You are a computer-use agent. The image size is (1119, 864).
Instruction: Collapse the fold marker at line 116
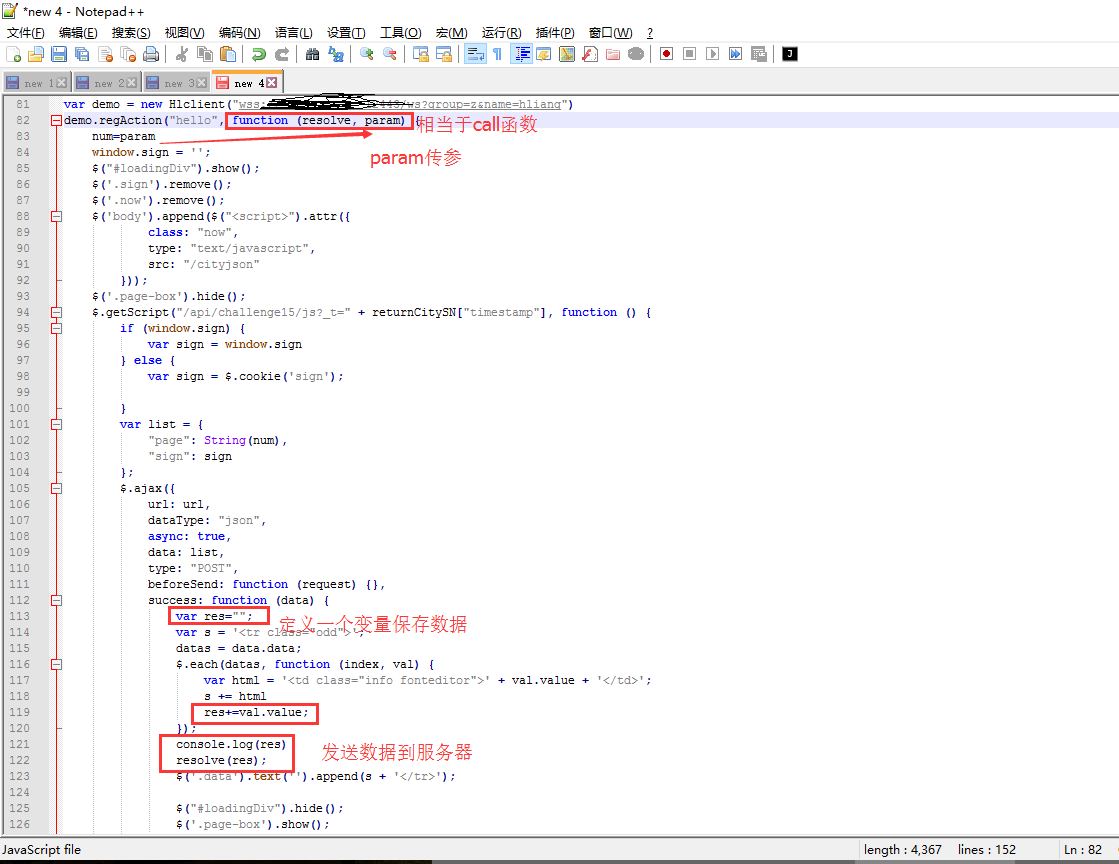[x=56, y=664]
